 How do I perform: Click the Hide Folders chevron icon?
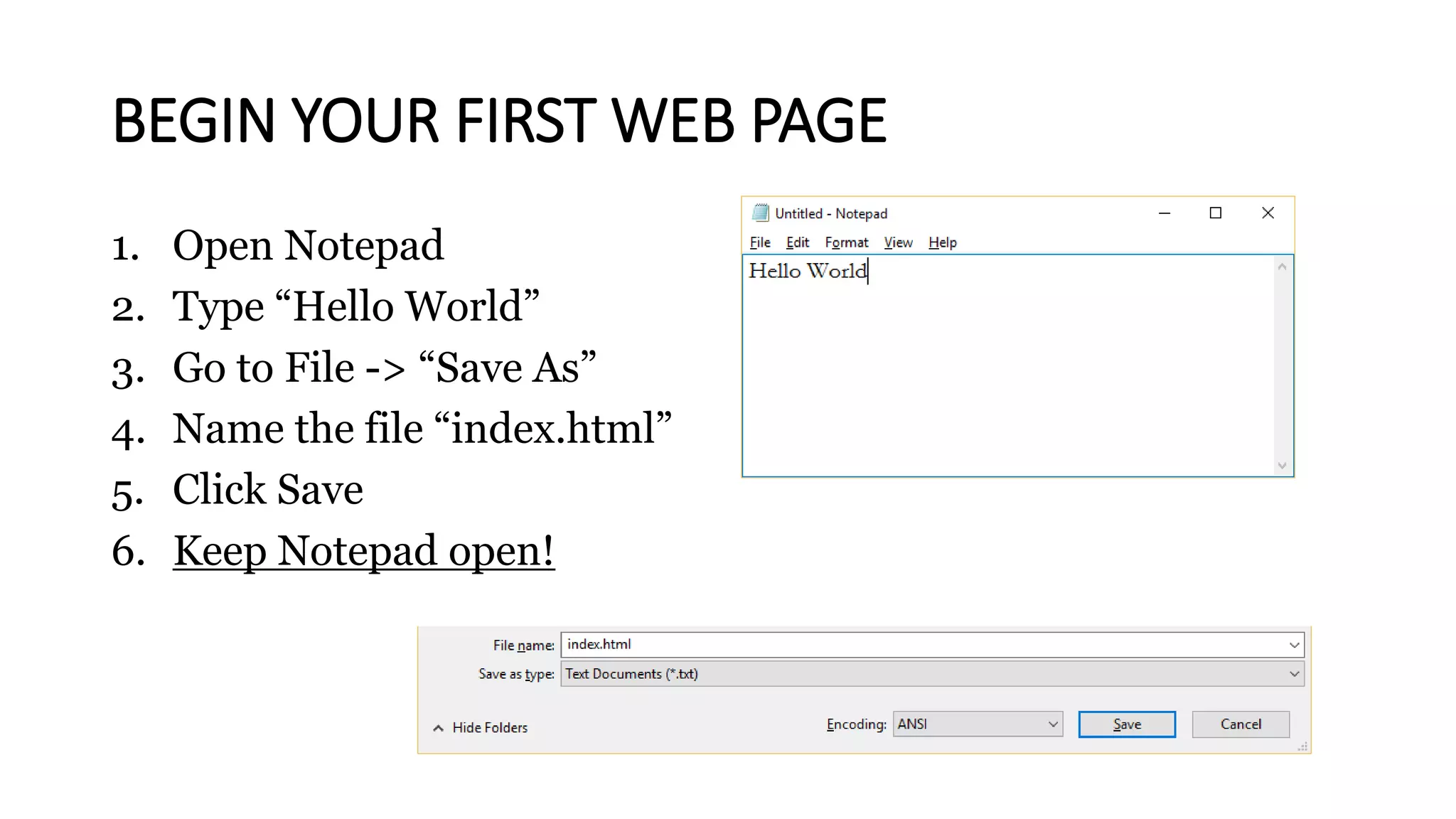click(x=439, y=728)
